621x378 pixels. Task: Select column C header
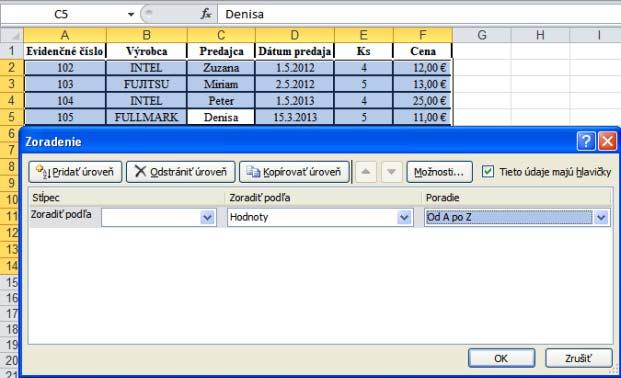(221, 35)
